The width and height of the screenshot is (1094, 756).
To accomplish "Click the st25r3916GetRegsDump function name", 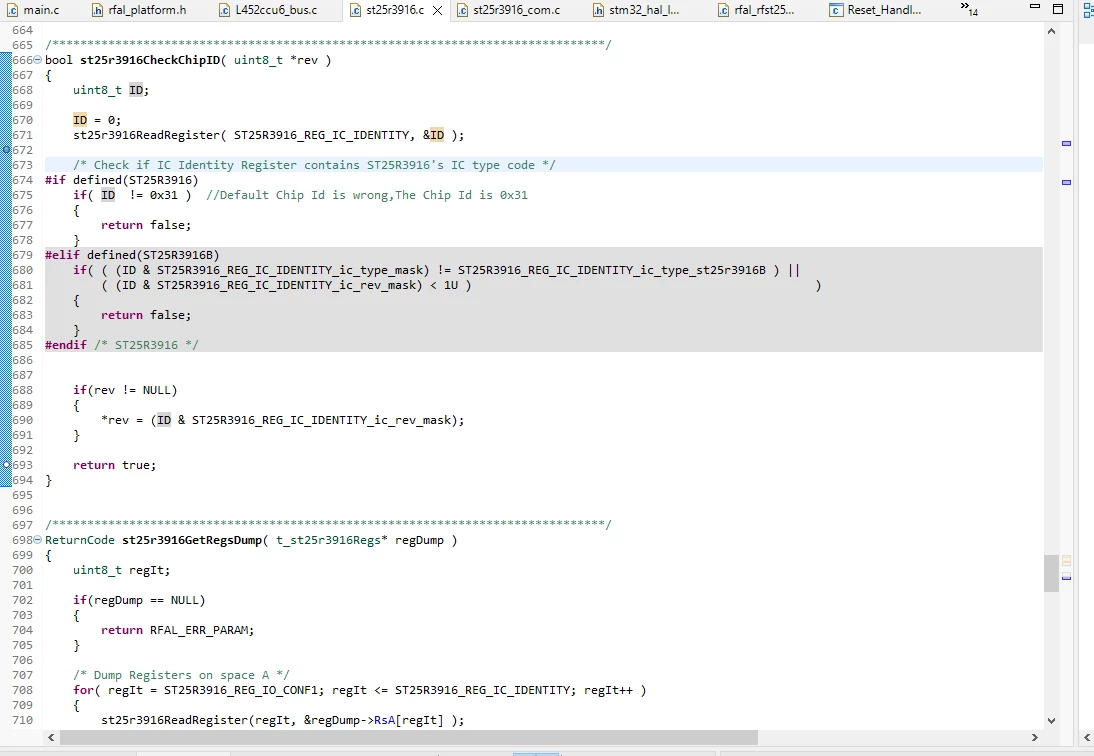I will point(192,540).
